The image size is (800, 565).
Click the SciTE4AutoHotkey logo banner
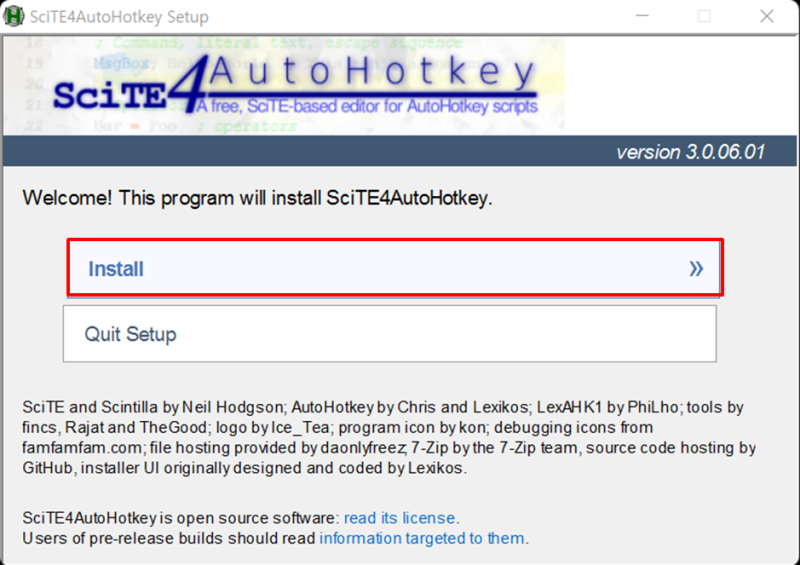284,85
